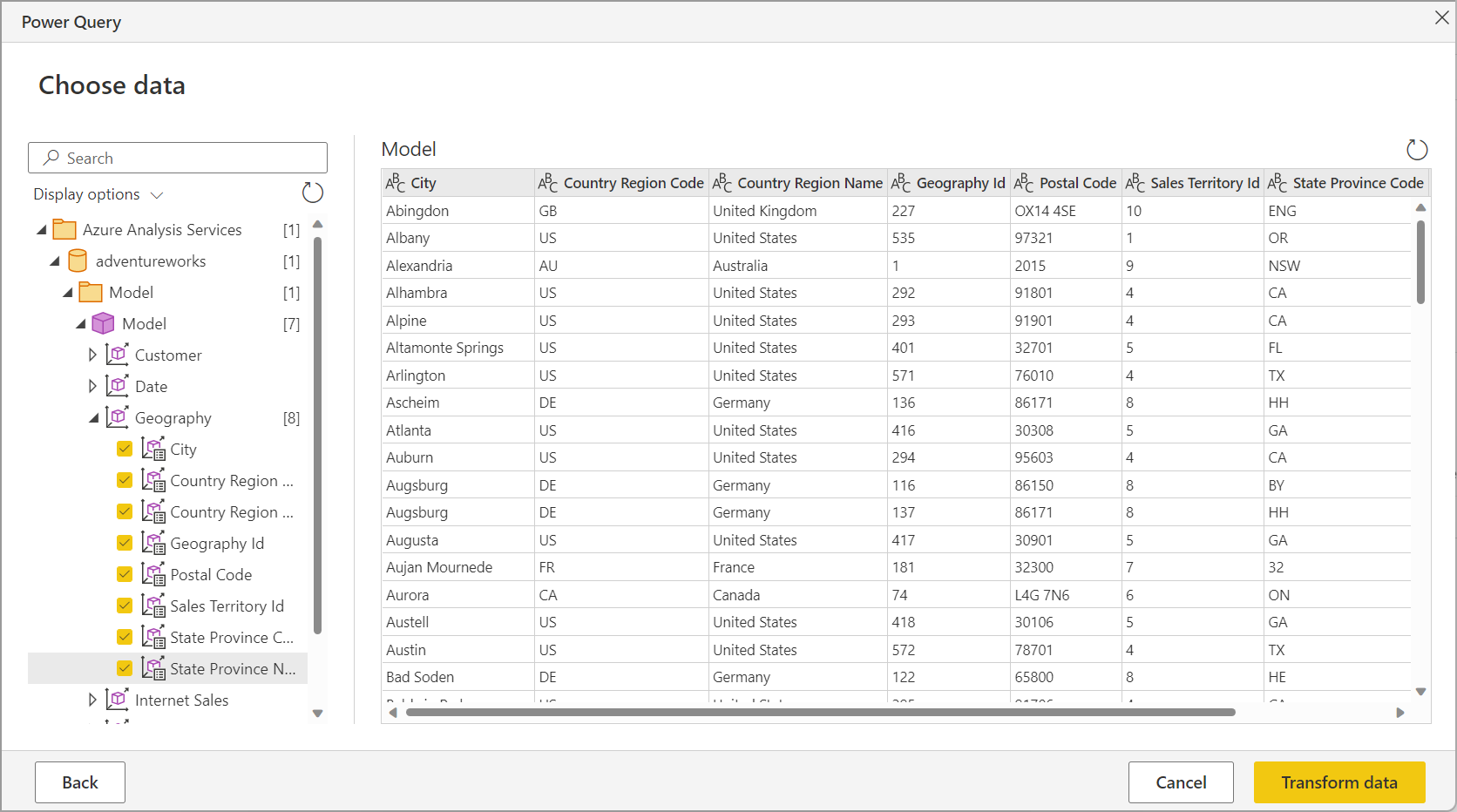Select the L4G 7N6 postal code cell
The height and width of the screenshot is (812, 1457).
[x=1066, y=595]
